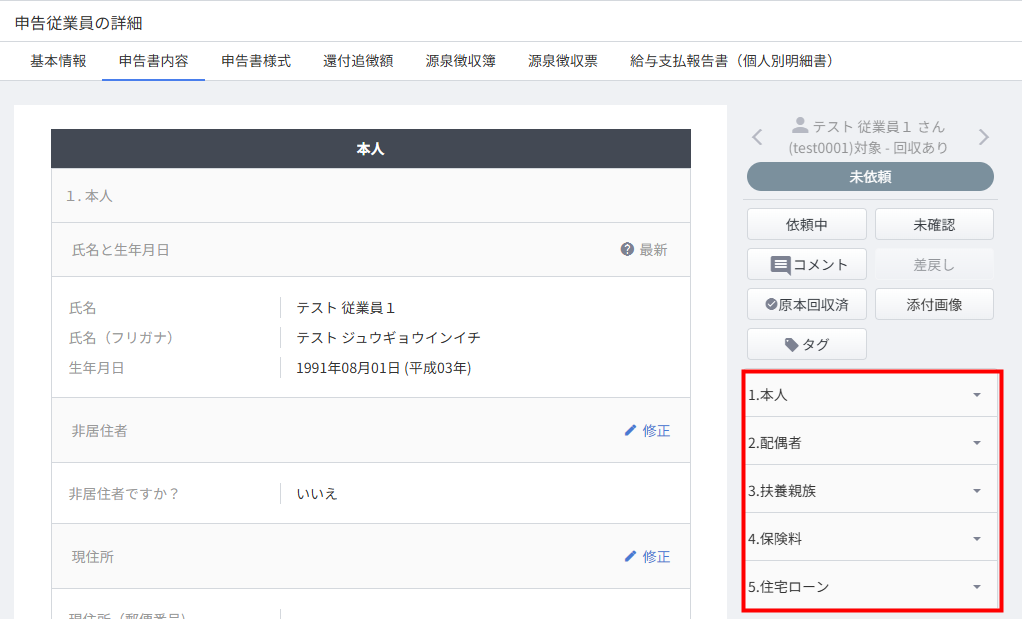This screenshot has width=1022, height=619.
Task: Click the 申告従業員の詳細 page title
Action: (78, 23)
